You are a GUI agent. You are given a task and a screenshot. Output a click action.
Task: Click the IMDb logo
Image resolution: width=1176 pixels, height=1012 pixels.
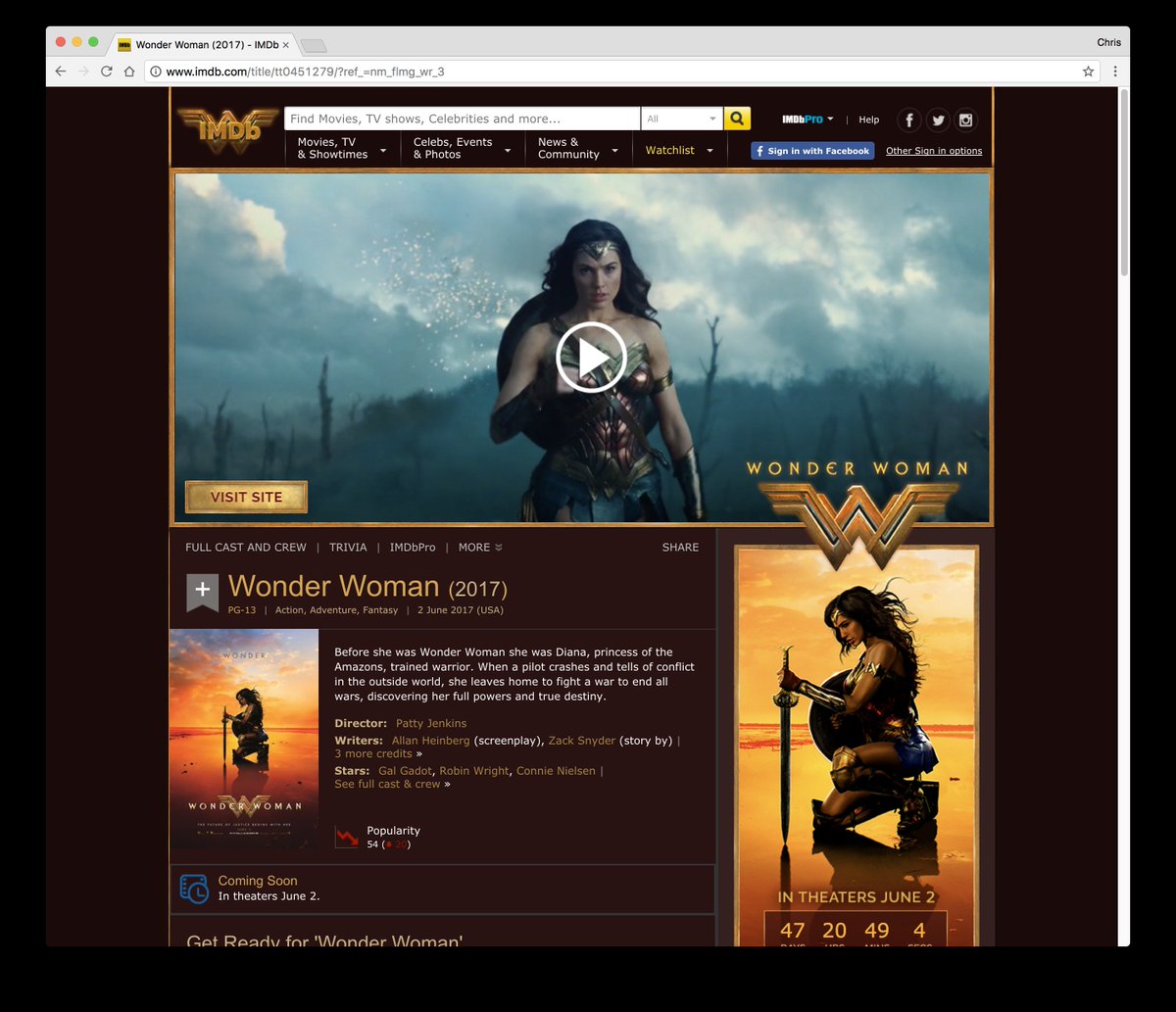(x=227, y=131)
